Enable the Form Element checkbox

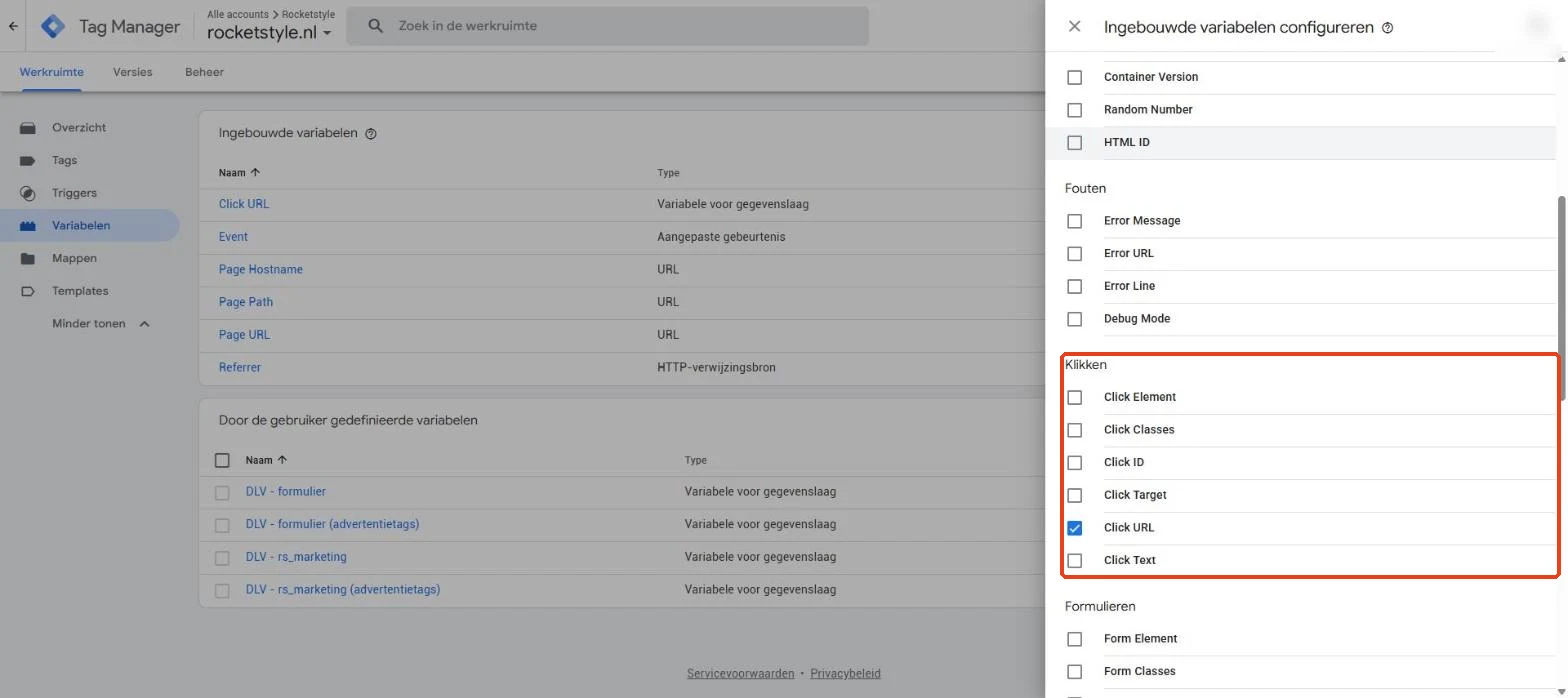tap(1075, 639)
